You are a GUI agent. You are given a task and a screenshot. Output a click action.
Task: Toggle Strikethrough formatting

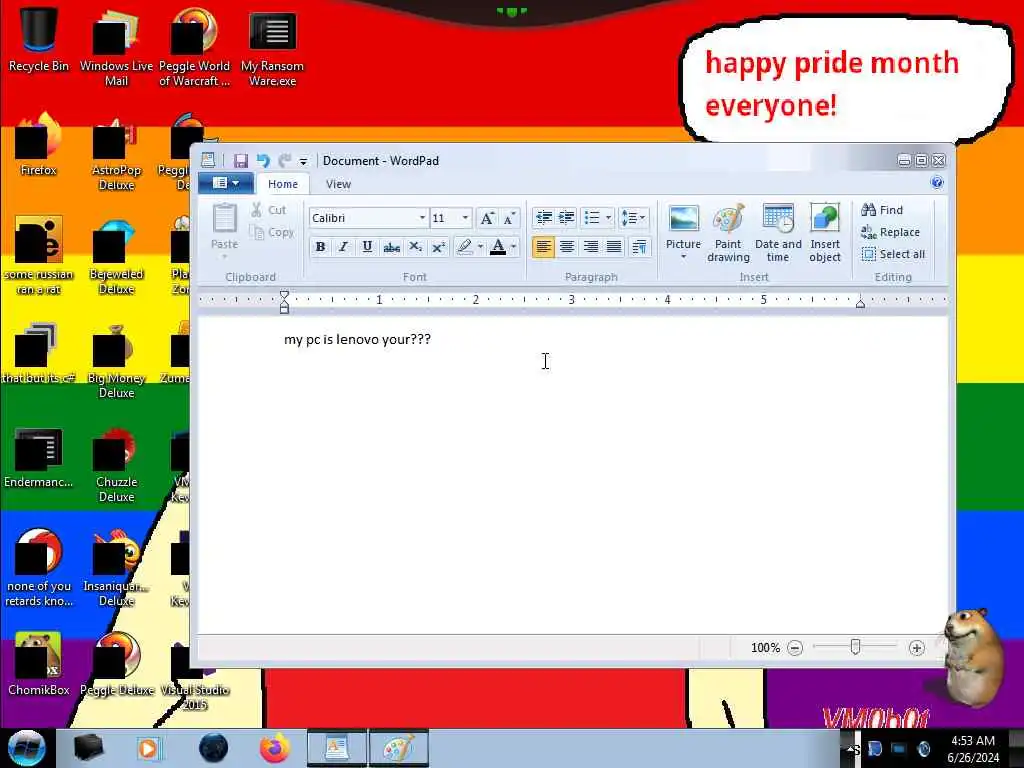(x=391, y=247)
